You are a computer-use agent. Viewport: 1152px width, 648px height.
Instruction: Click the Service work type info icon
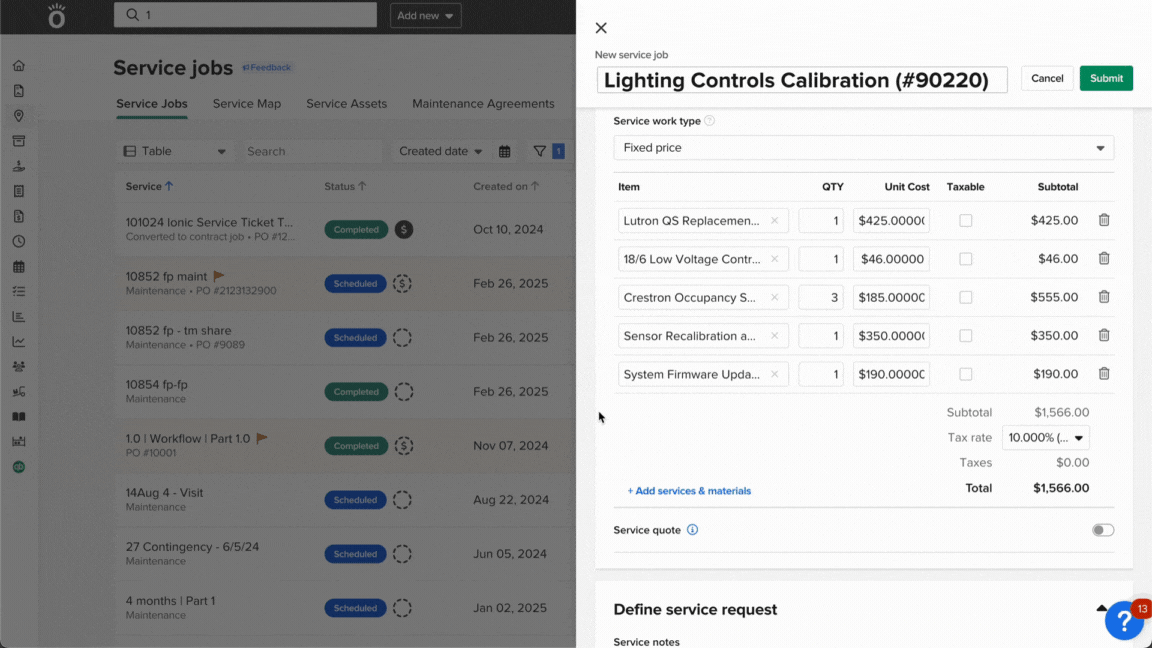point(710,121)
